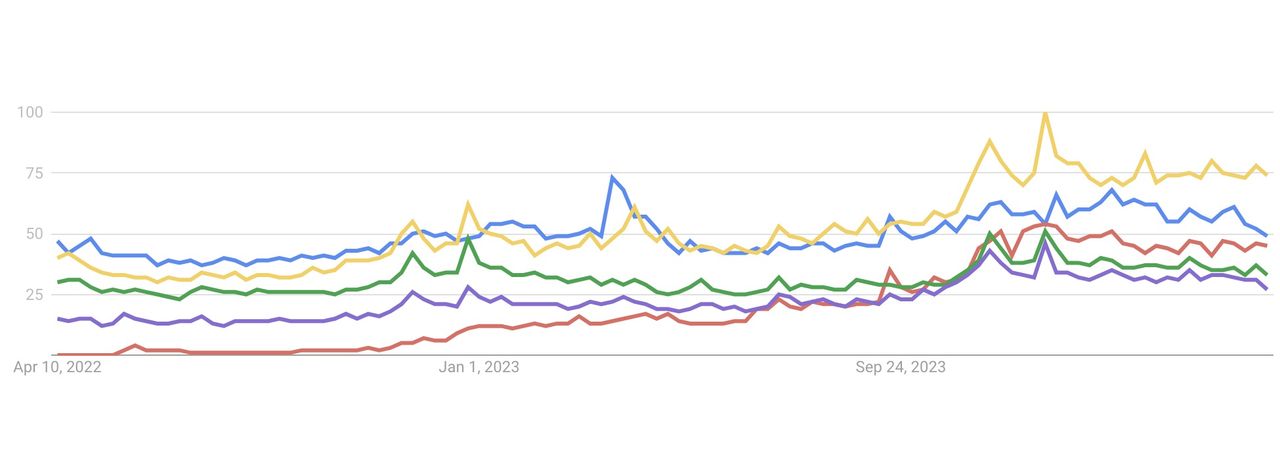Click the purple line's final point at far right
Viewport: 1280px width, 470px height.
coord(1267,289)
